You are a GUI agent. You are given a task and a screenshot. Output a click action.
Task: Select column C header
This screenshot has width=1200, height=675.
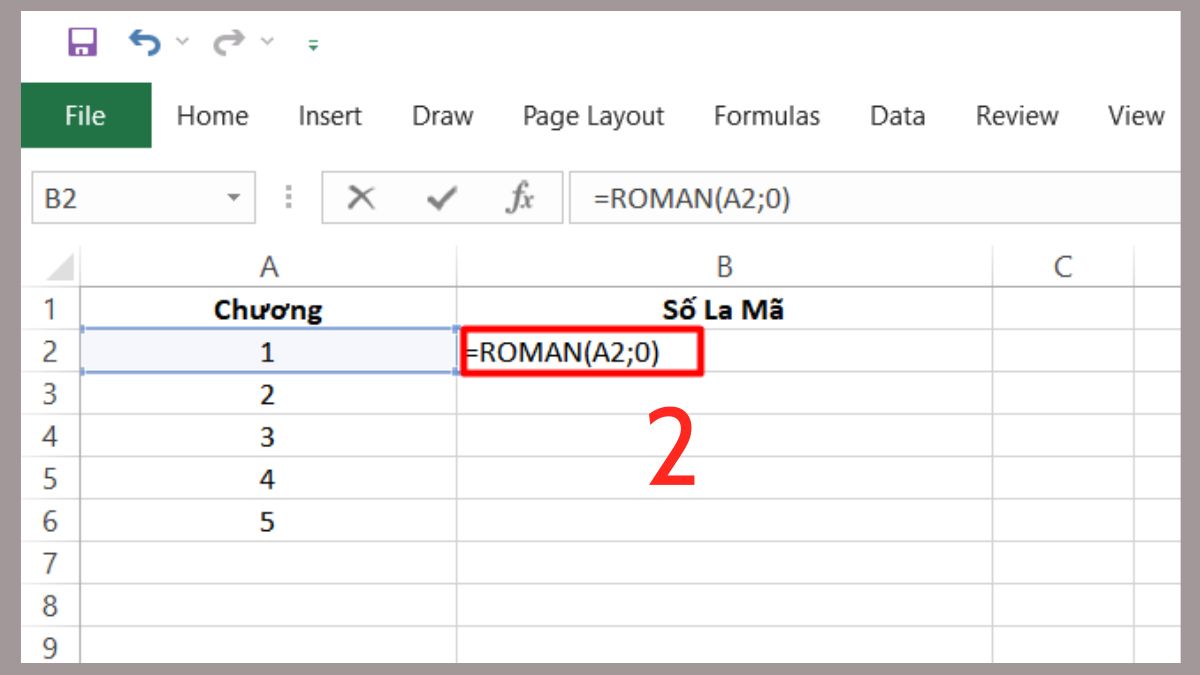1062,266
